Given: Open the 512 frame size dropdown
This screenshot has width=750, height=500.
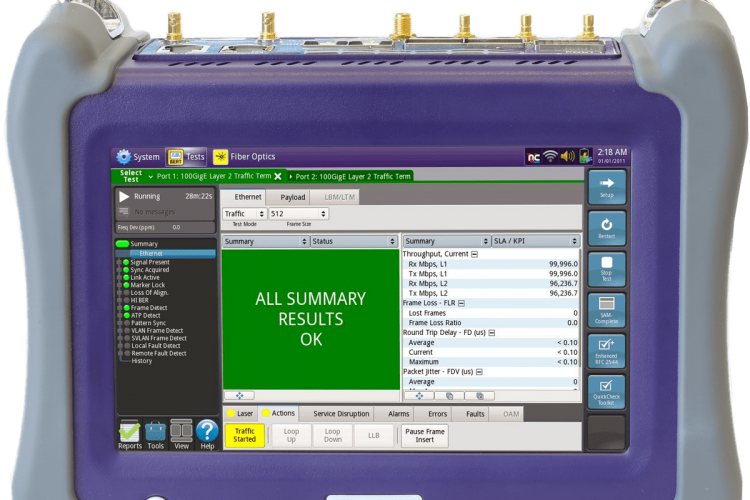Looking at the screenshot, I should coord(305,214).
